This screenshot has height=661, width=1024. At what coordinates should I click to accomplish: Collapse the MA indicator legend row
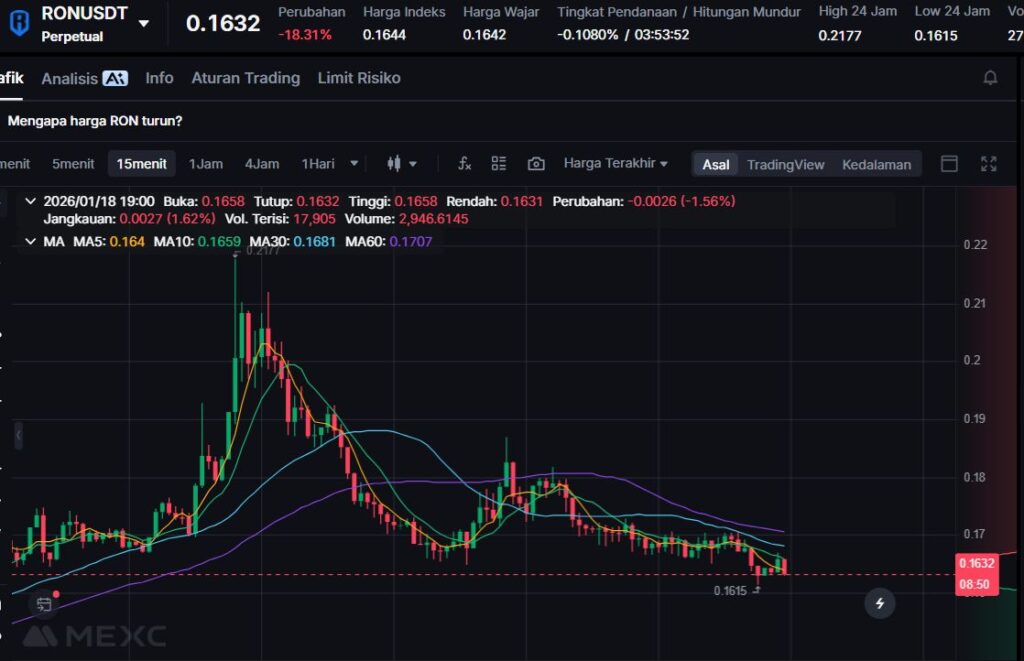31,242
